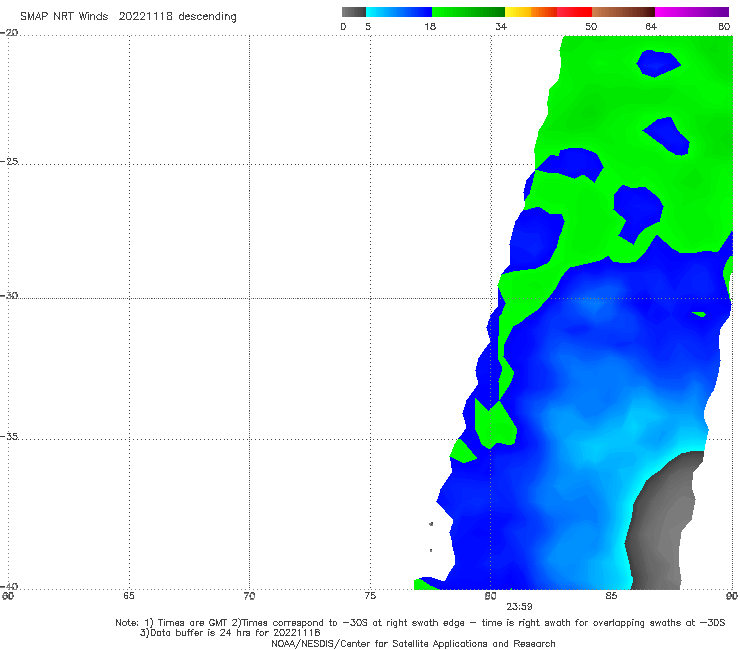Click the -20 latitude axis label

[9, 33]
